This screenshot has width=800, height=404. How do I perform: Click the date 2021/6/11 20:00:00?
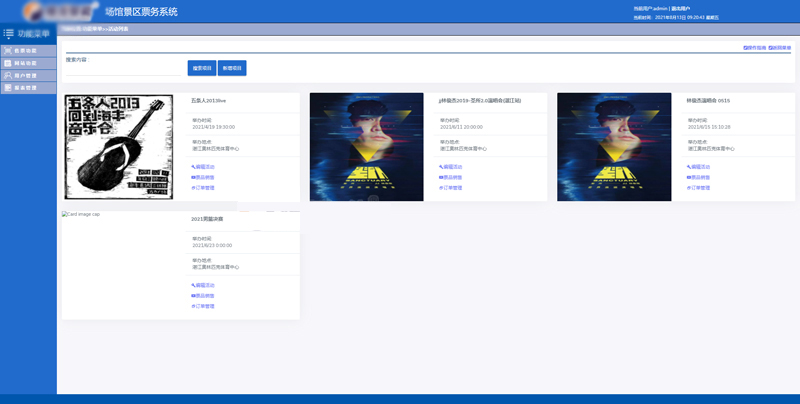(x=461, y=127)
